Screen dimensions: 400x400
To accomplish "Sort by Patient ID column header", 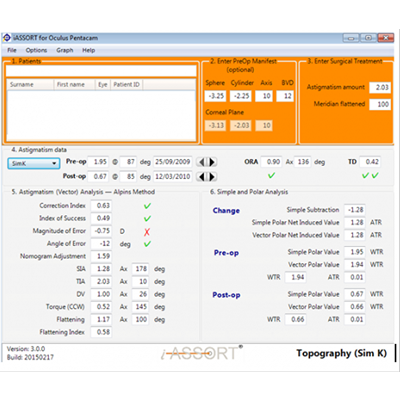I will (x=127, y=84).
